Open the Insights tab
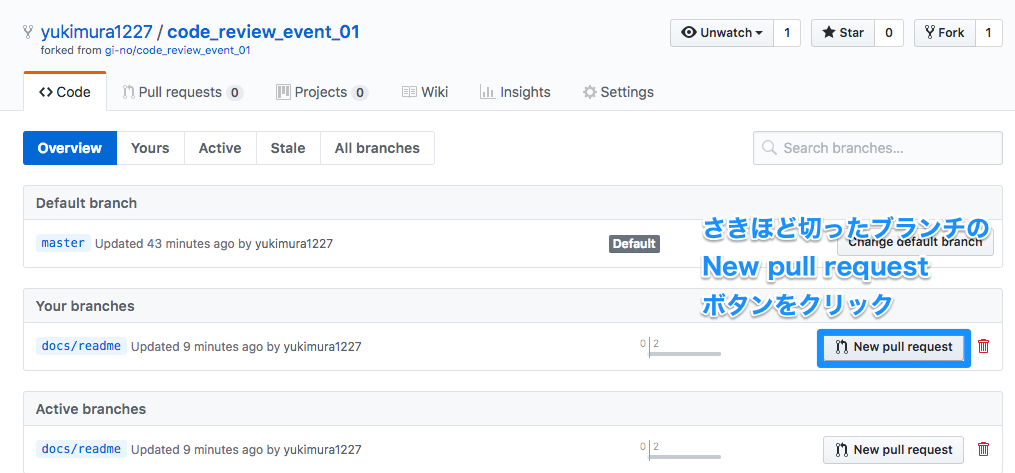The width and height of the screenshot is (1015, 473). (x=515, y=93)
